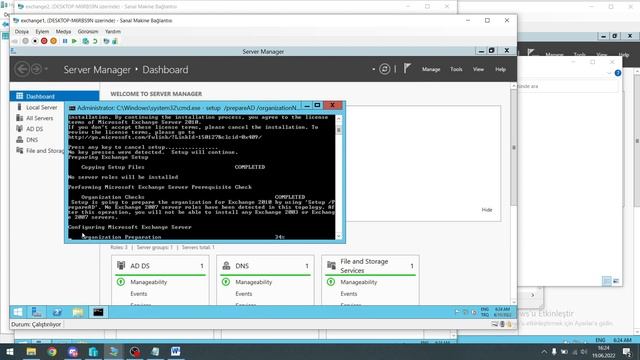Open the Dosya menu in VM window
The image size is (640, 360).
point(22,31)
